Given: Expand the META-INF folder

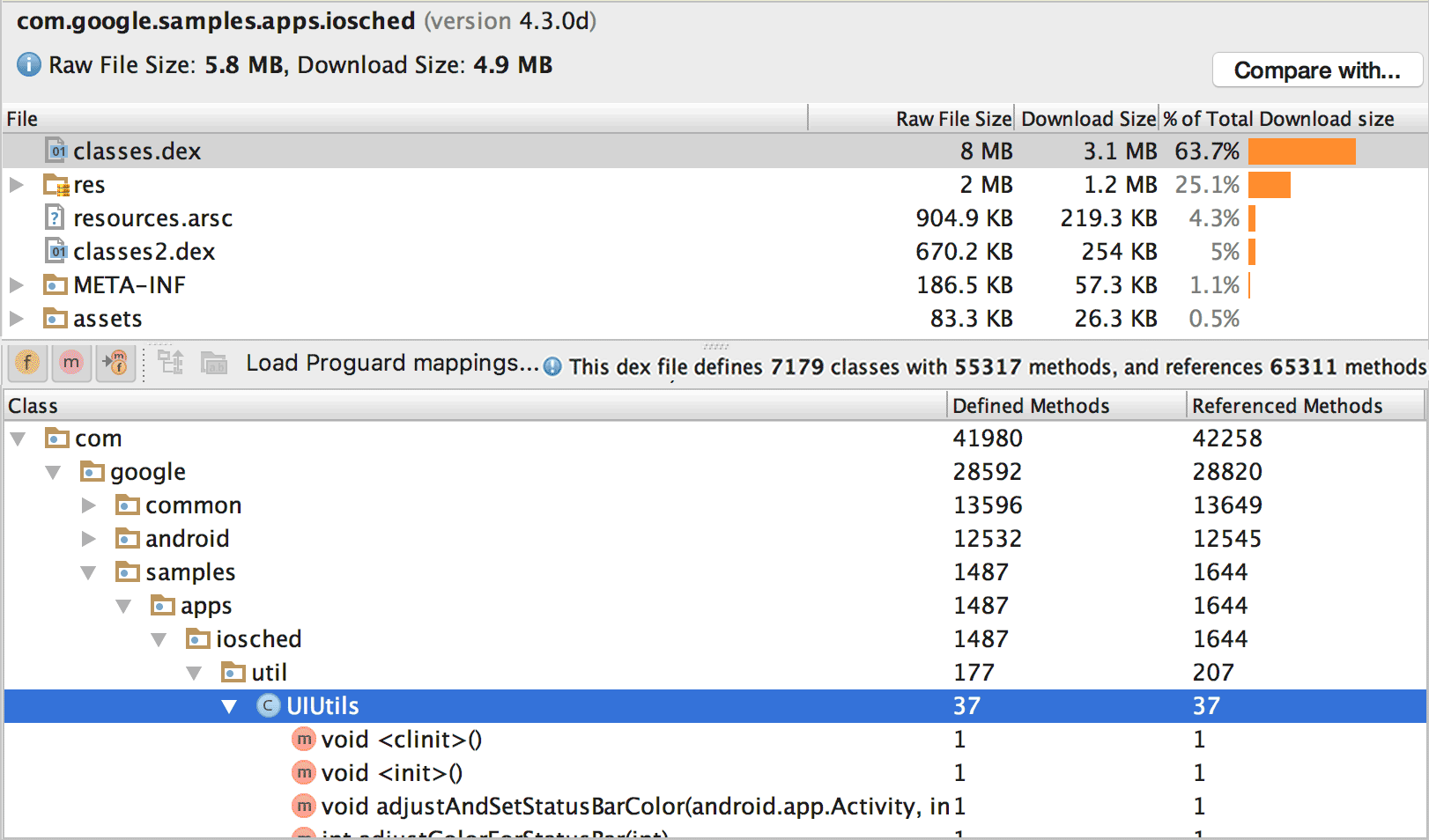Looking at the screenshot, I should [17, 284].
